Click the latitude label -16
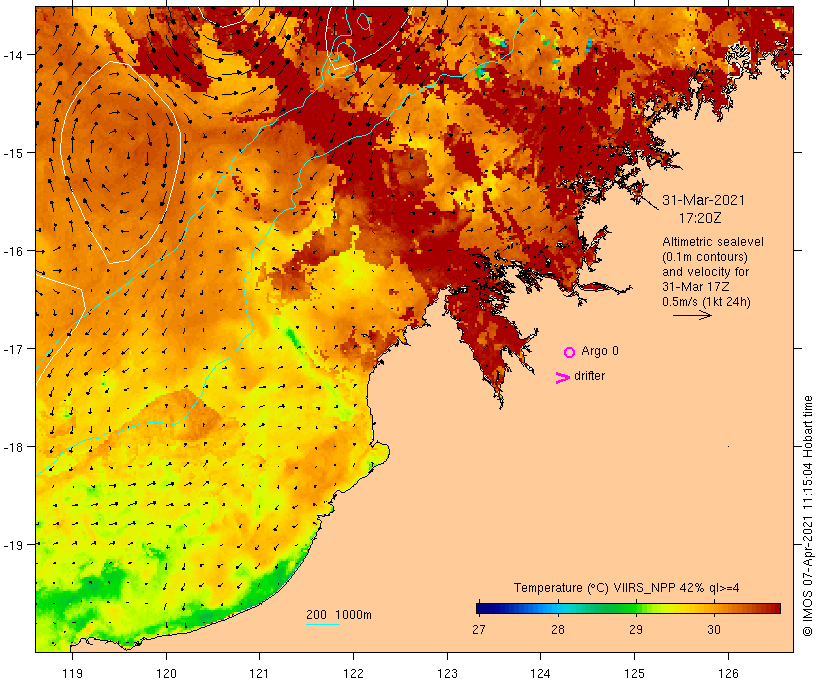Image resolution: width=820 pixels, height=680 pixels. point(12,251)
